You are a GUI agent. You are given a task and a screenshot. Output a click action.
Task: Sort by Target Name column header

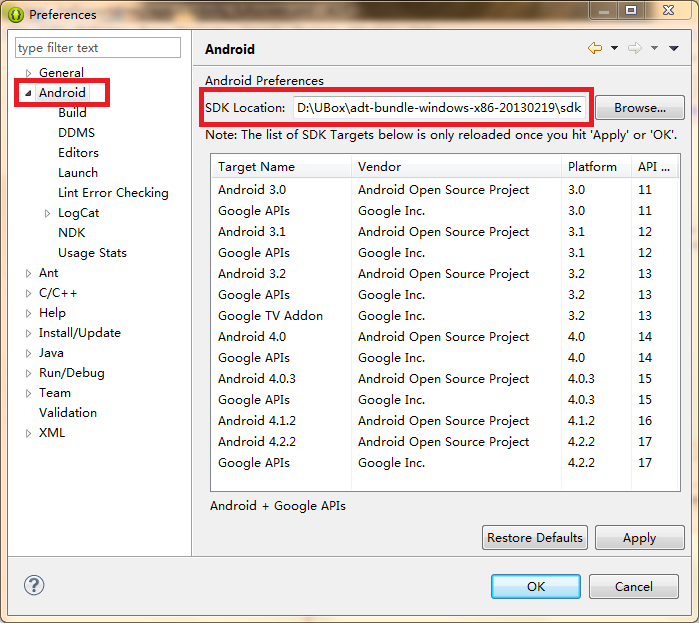281,167
